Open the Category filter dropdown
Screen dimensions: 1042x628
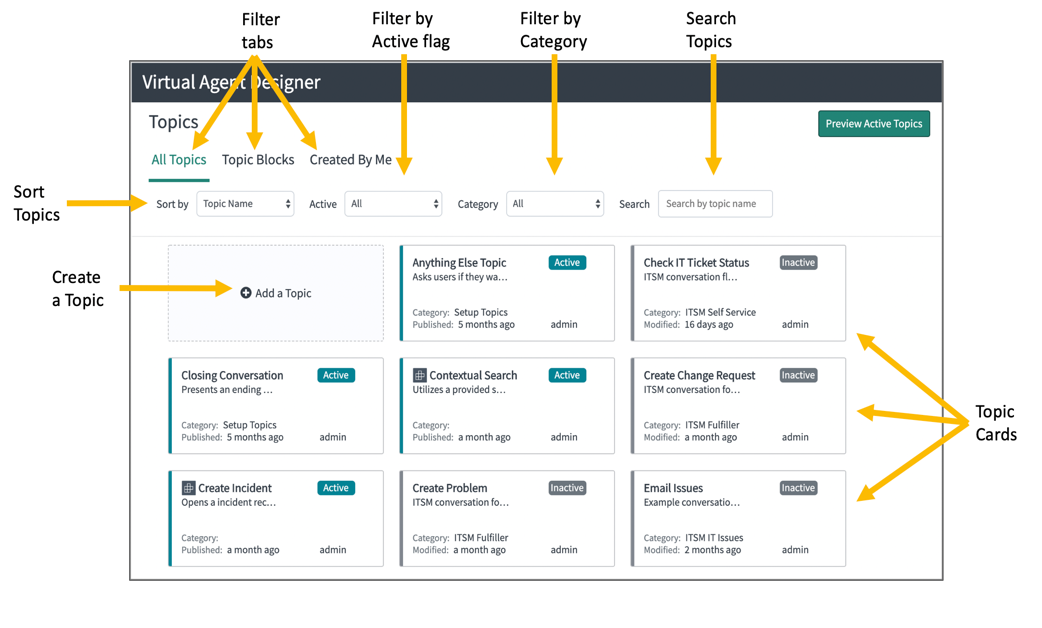click(x=555, y=203)
